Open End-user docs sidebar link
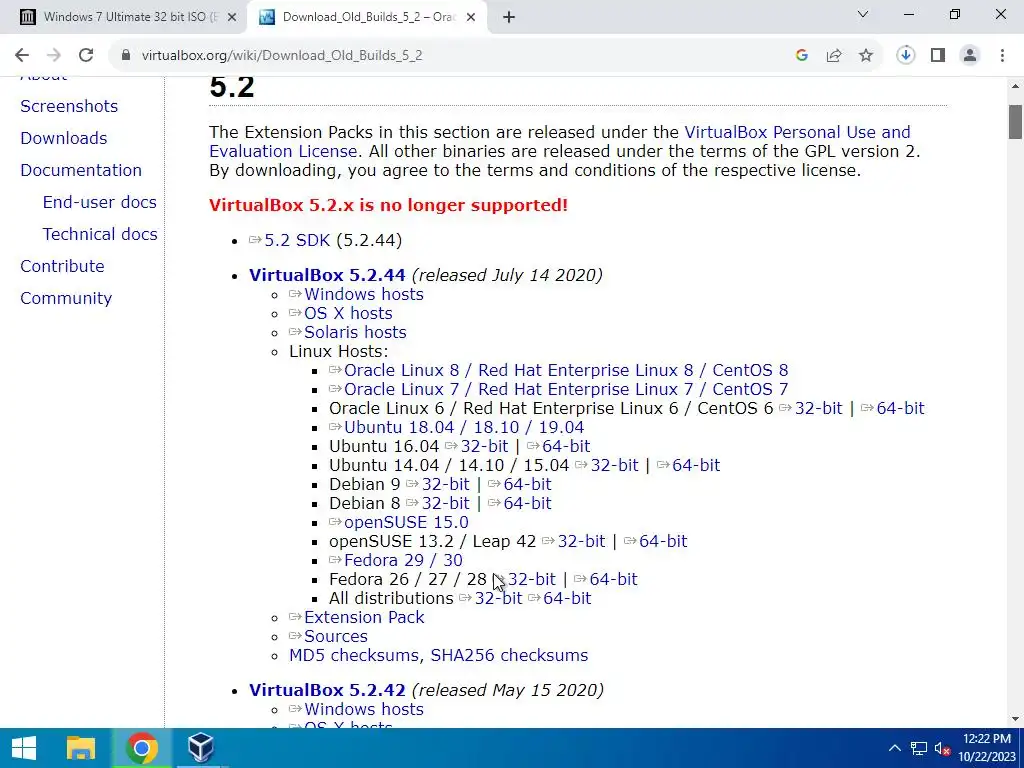This screenshot has width=1024, height=768. coord(100,202)
